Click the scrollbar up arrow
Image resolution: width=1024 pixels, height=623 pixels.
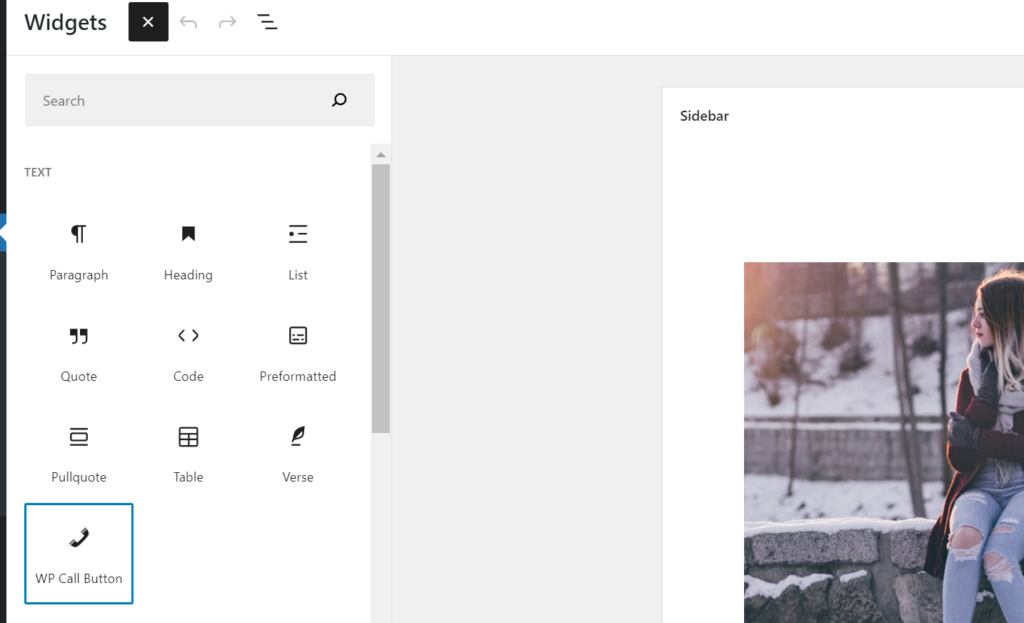(x=381, y=155)
